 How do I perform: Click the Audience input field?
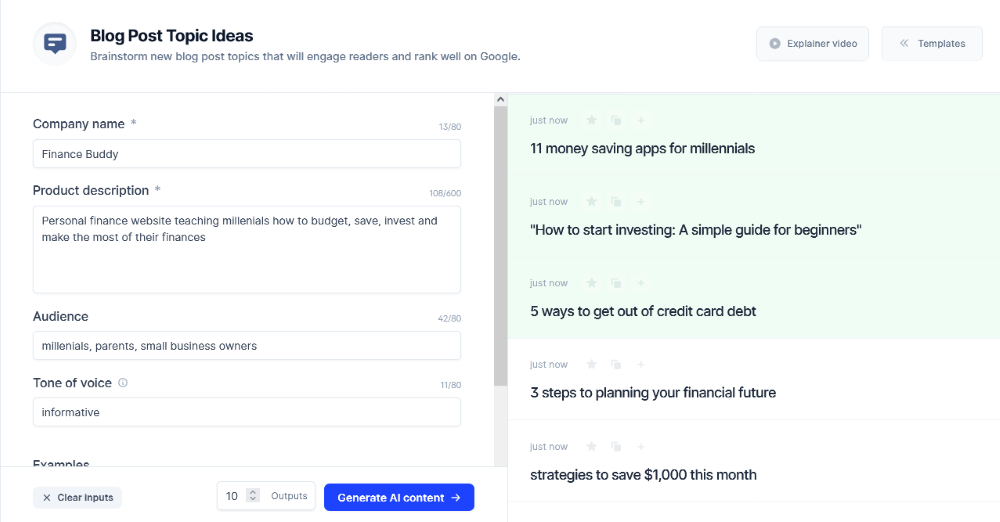(247, 346)
